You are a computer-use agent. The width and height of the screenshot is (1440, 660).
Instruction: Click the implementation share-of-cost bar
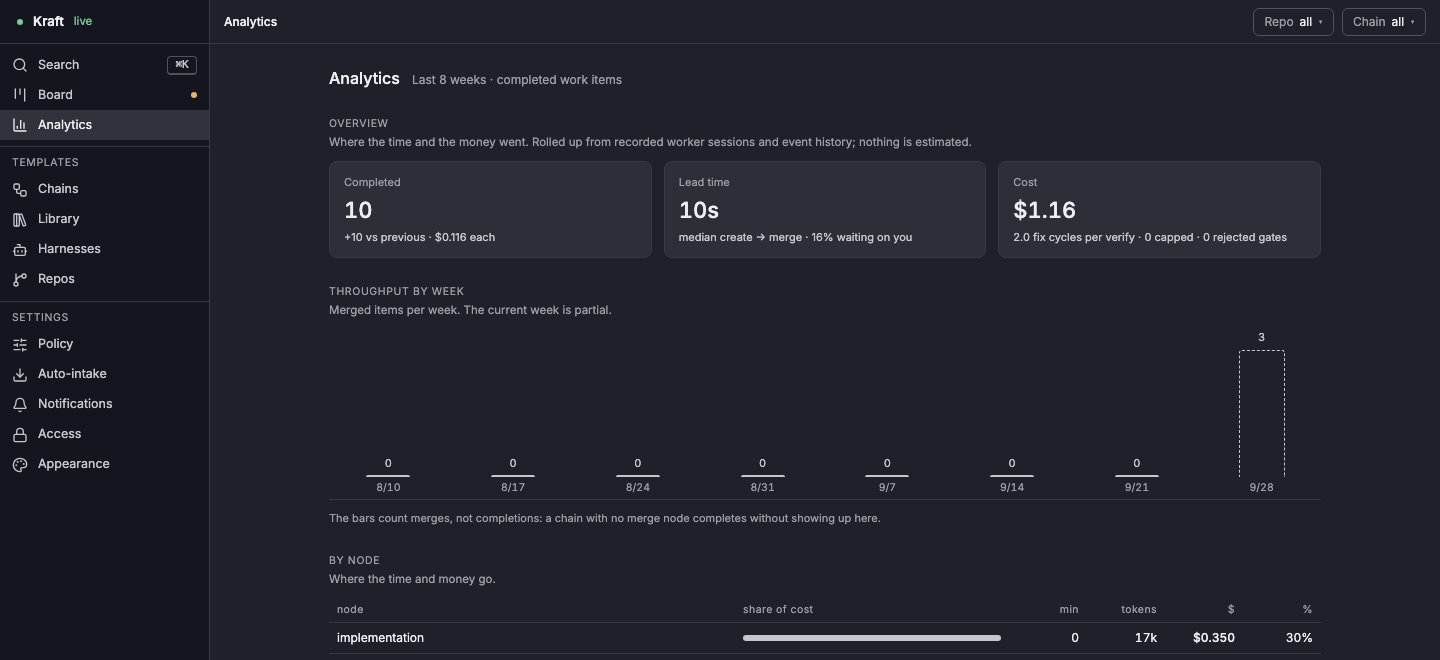coord(872,638)
